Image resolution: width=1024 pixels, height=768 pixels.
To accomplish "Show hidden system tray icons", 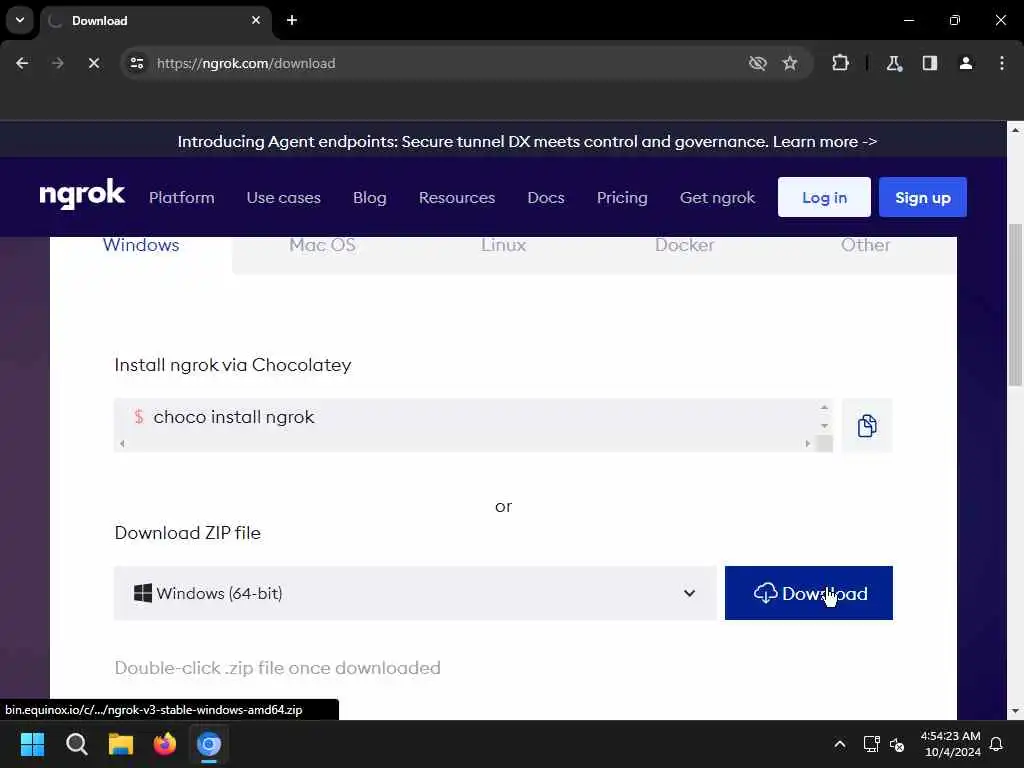I will tap(840, 744).
